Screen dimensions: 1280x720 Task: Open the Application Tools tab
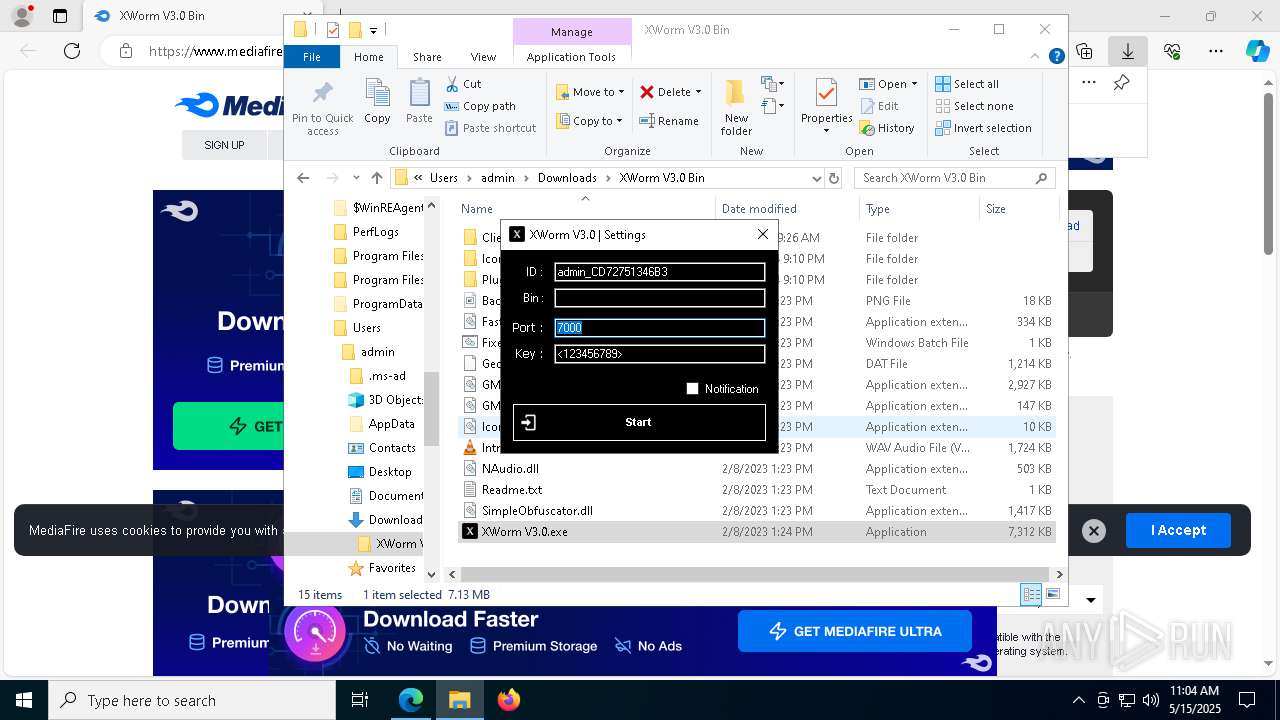coord(571,57)
